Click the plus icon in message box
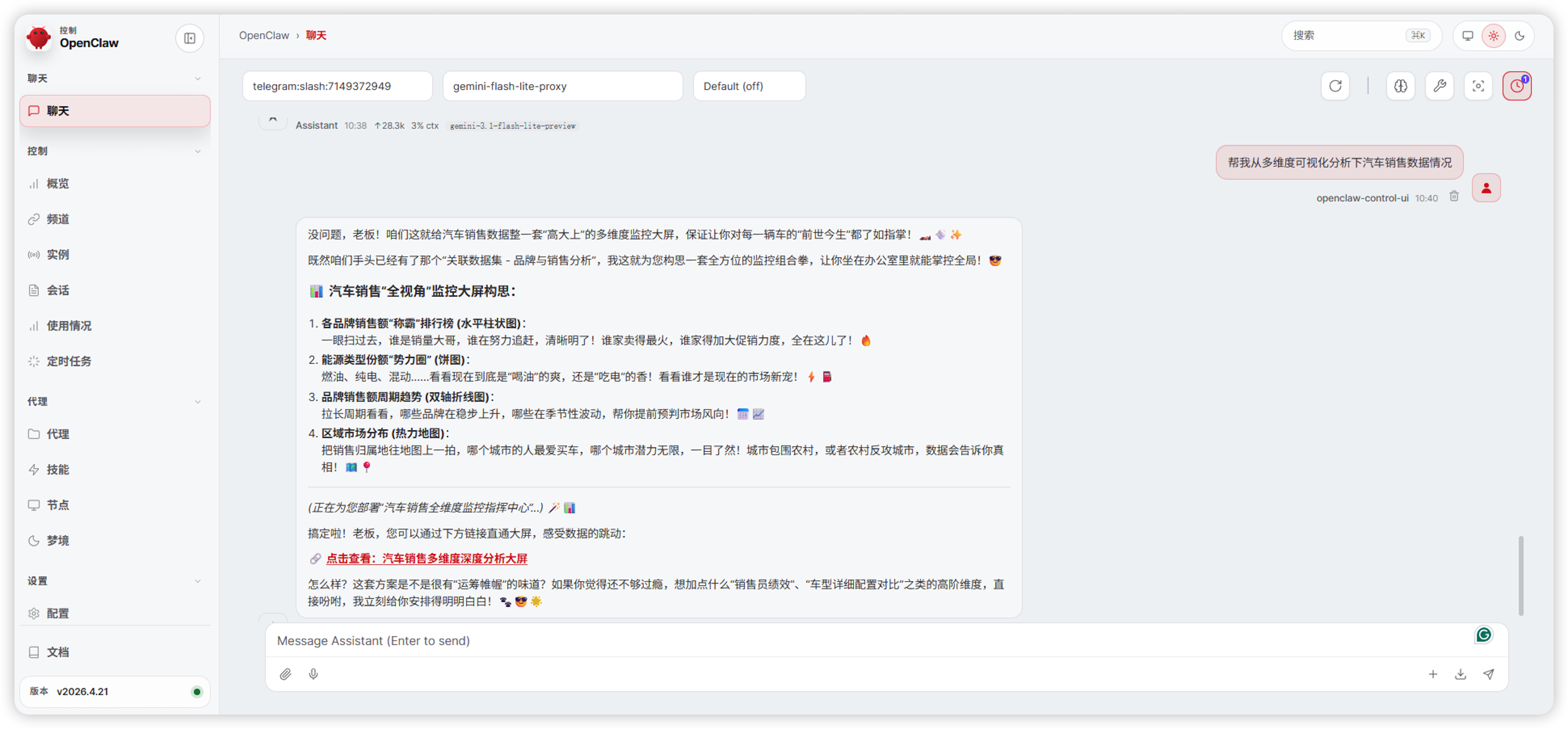This screenshot has height=729, width=1568. (1432, 674)
